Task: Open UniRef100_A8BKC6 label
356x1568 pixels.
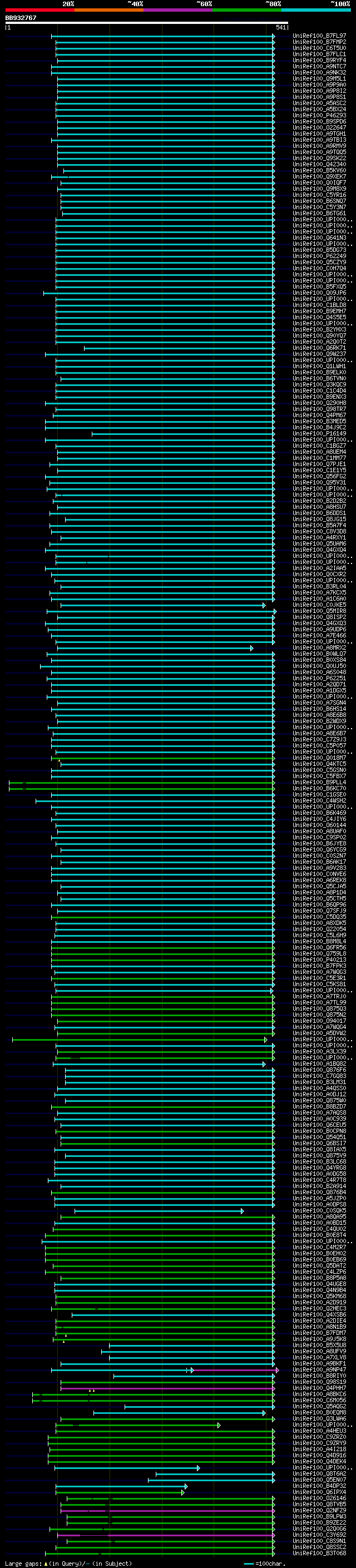Action: 319,1393
